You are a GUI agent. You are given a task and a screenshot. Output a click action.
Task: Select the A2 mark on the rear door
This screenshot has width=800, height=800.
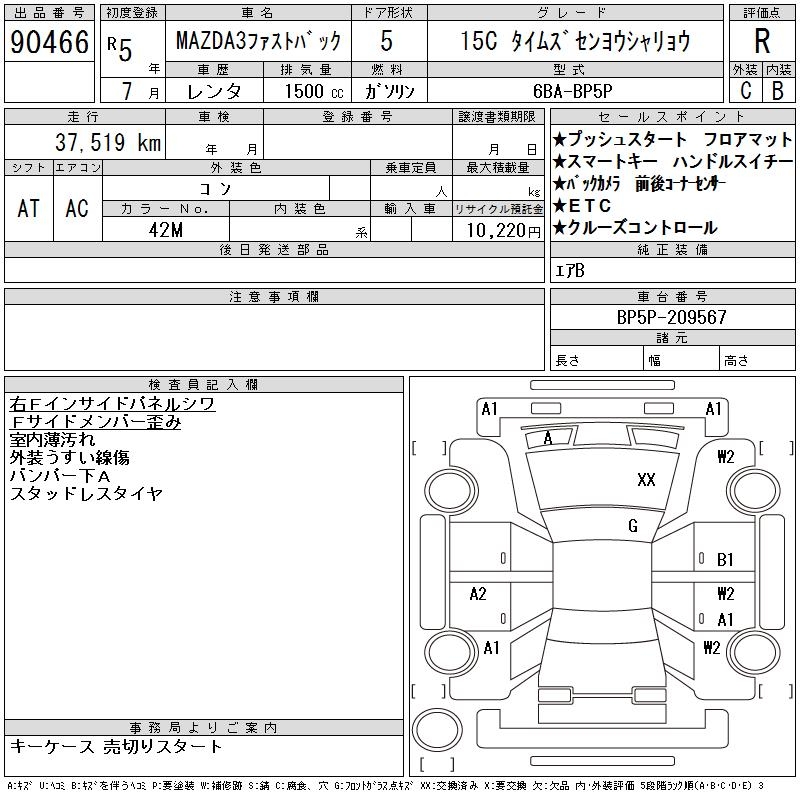pos(478,594)
